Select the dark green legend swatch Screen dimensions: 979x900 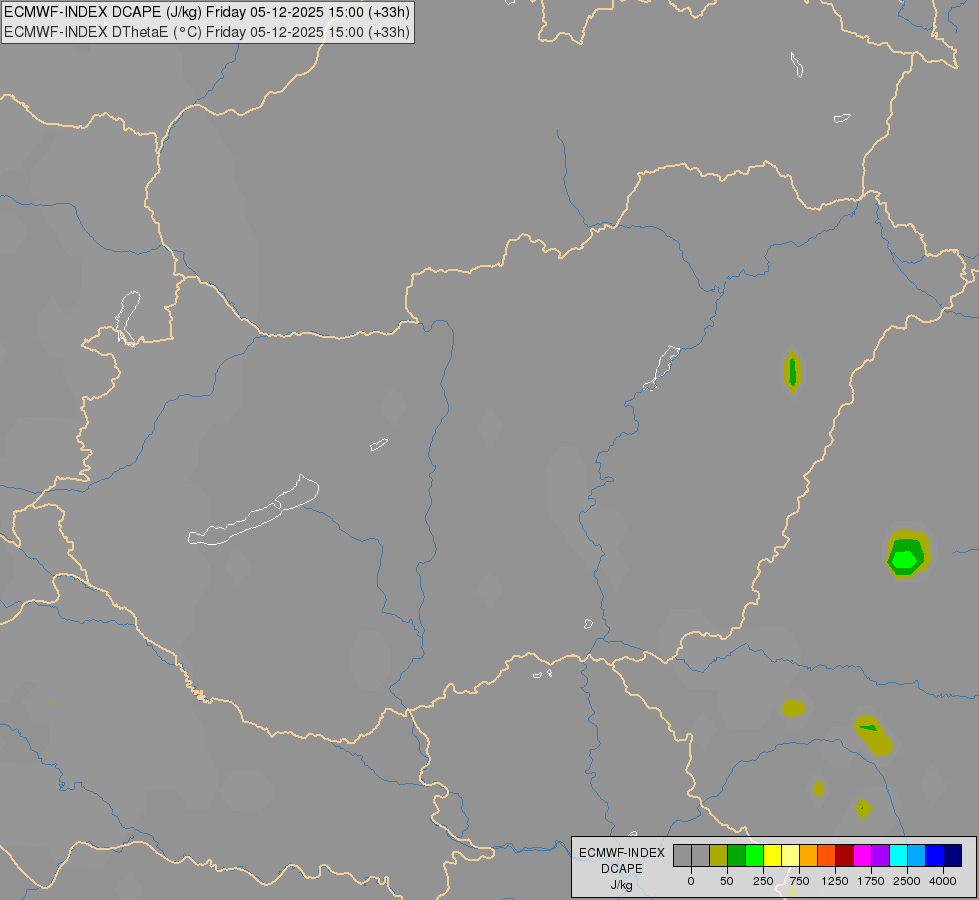737,856
